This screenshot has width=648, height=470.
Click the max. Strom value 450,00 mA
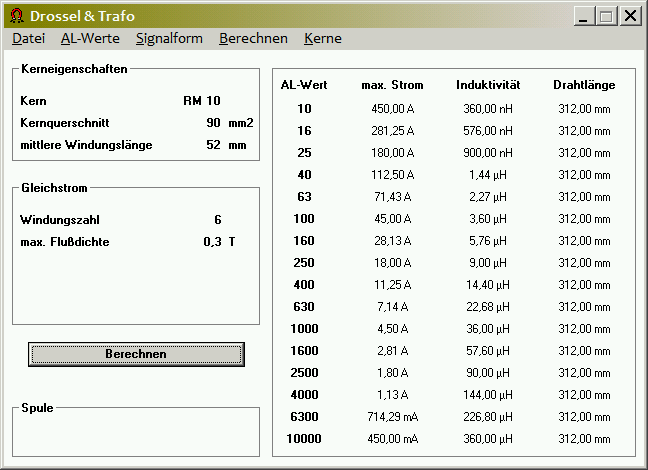click(x=393, y=439)
